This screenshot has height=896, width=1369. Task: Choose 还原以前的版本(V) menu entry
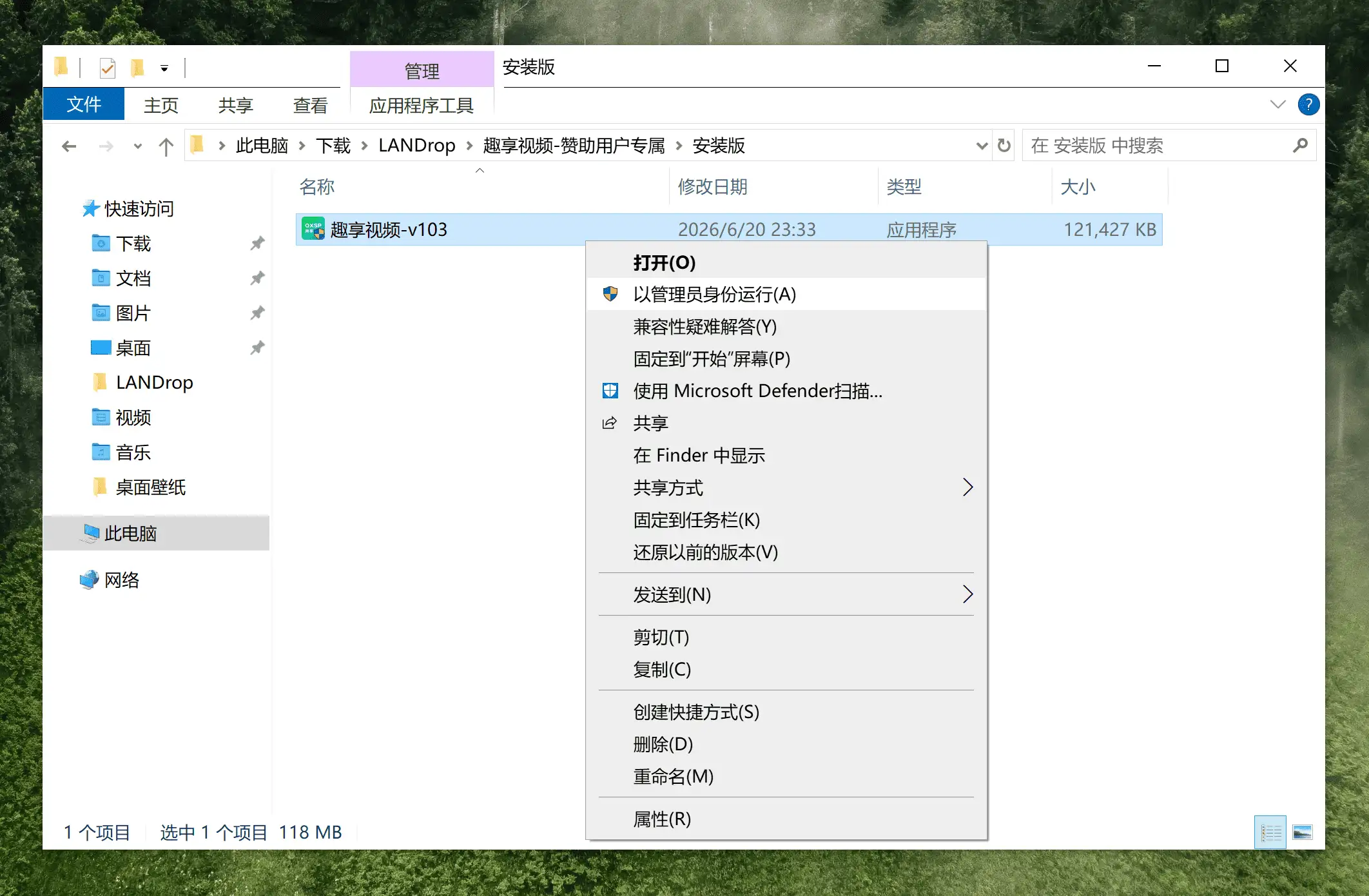[x=786, y=552]
